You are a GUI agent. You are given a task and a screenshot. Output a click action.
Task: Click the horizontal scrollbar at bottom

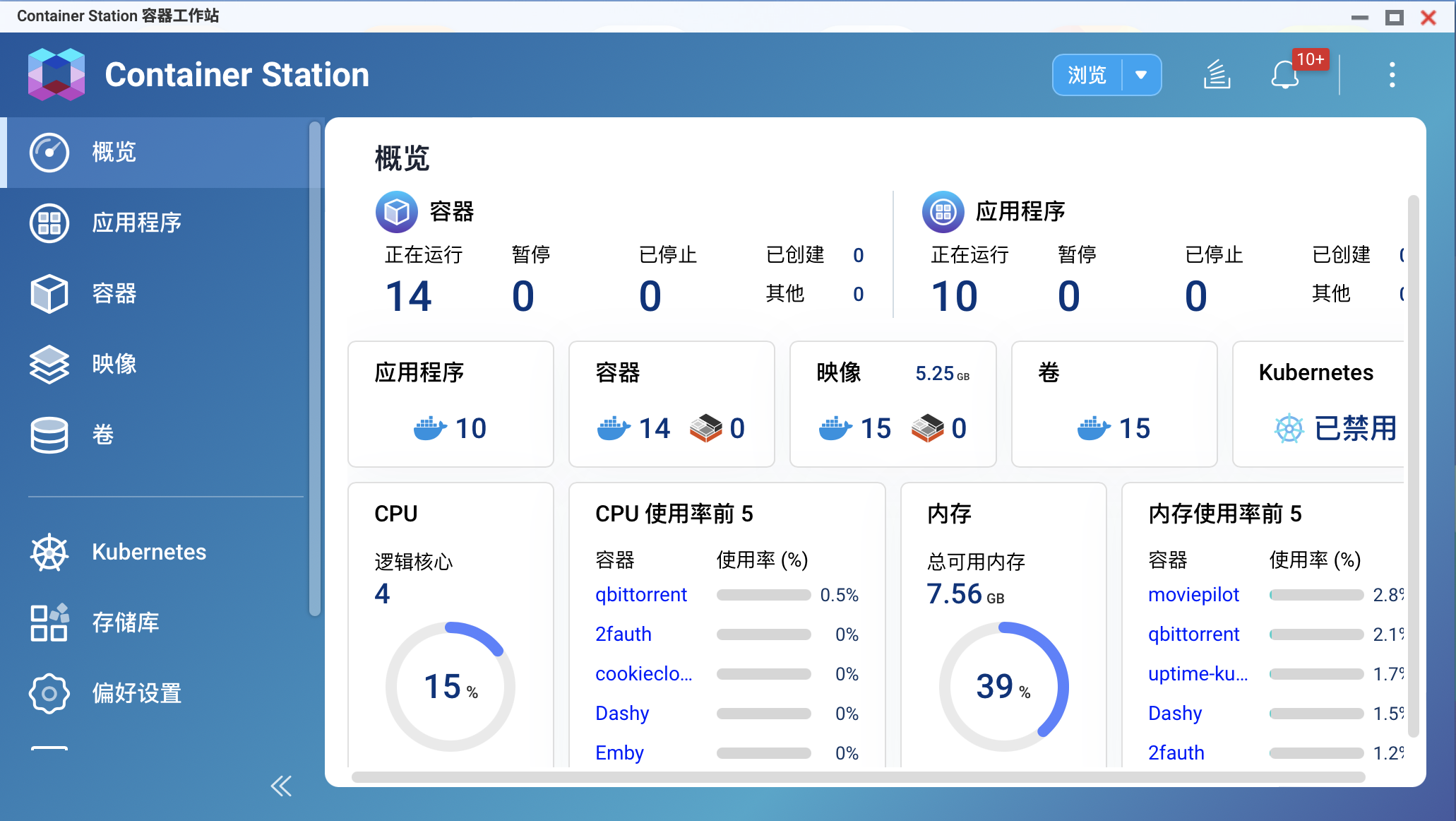coord(857,777)
